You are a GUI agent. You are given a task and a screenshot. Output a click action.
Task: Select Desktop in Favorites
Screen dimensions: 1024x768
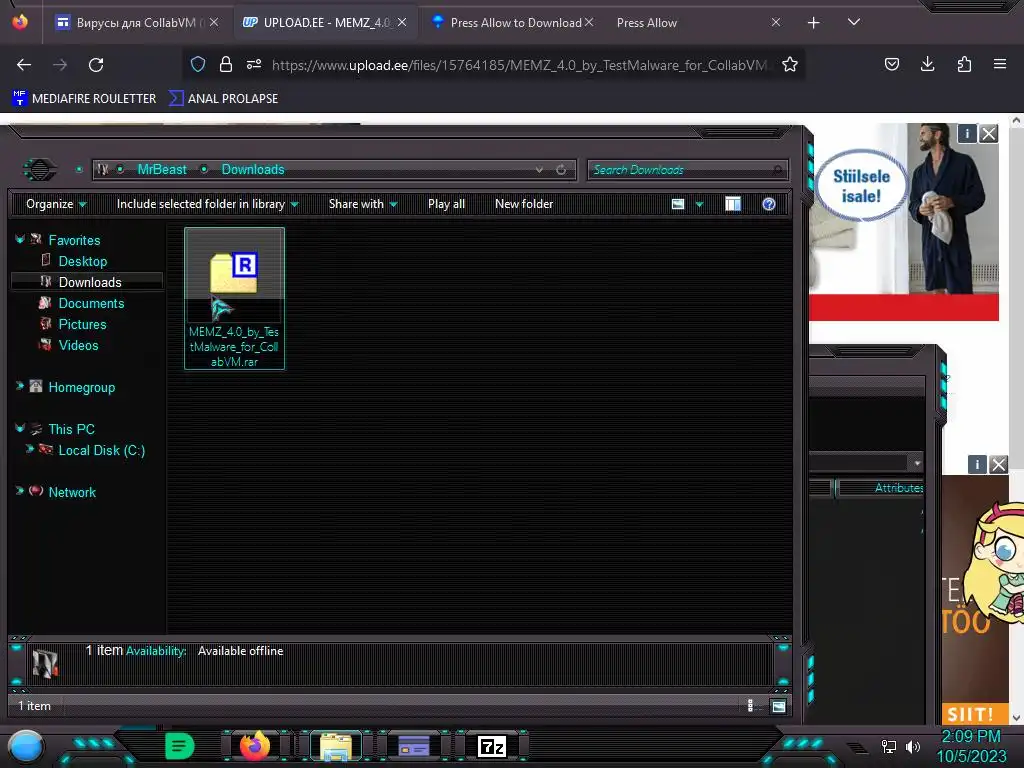pos(82,261)
